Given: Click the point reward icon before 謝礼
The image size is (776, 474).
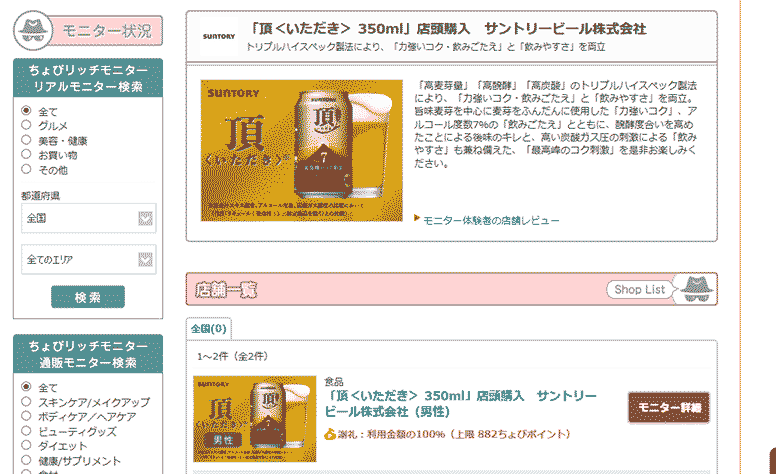Looking at the screenshot, I should point(330,434).
